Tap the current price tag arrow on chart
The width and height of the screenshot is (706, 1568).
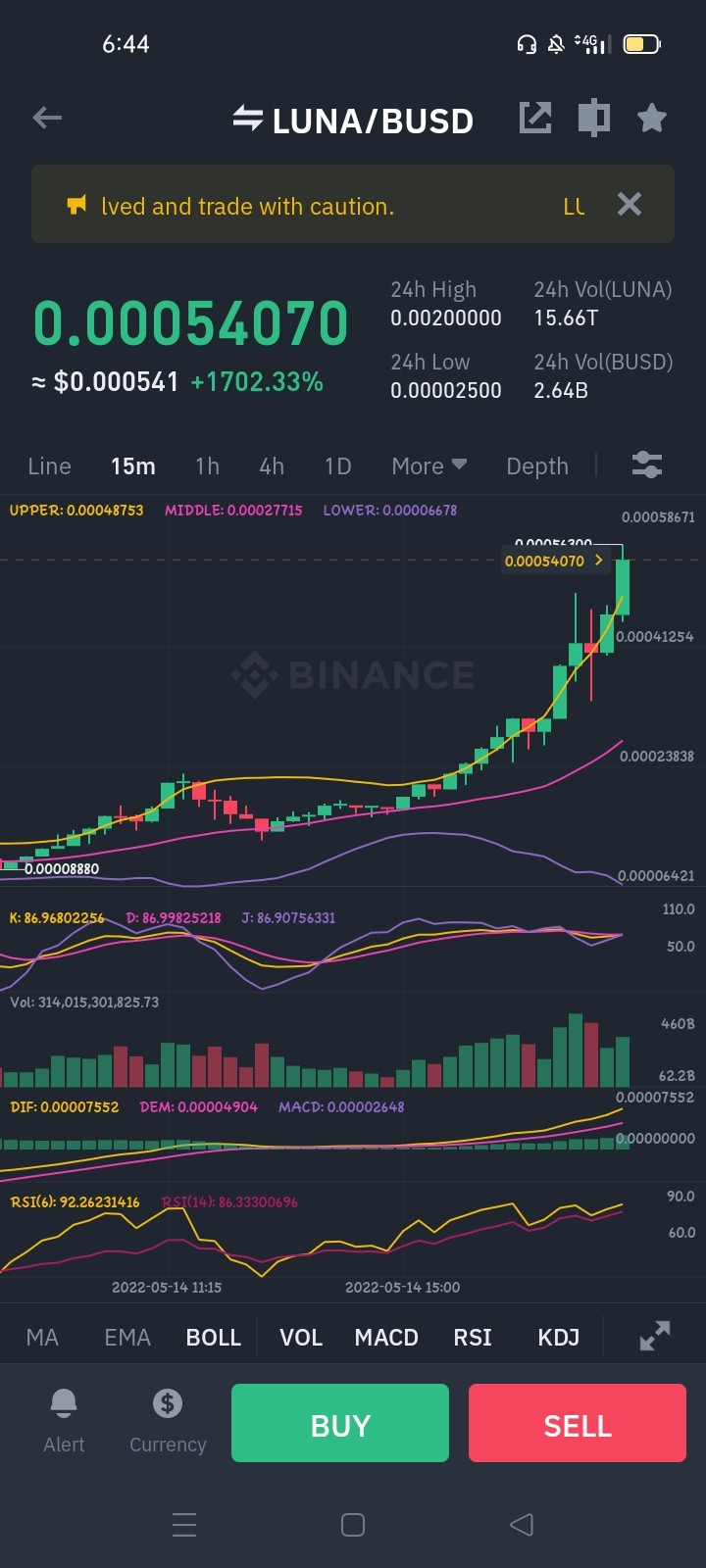pos(599,561)
